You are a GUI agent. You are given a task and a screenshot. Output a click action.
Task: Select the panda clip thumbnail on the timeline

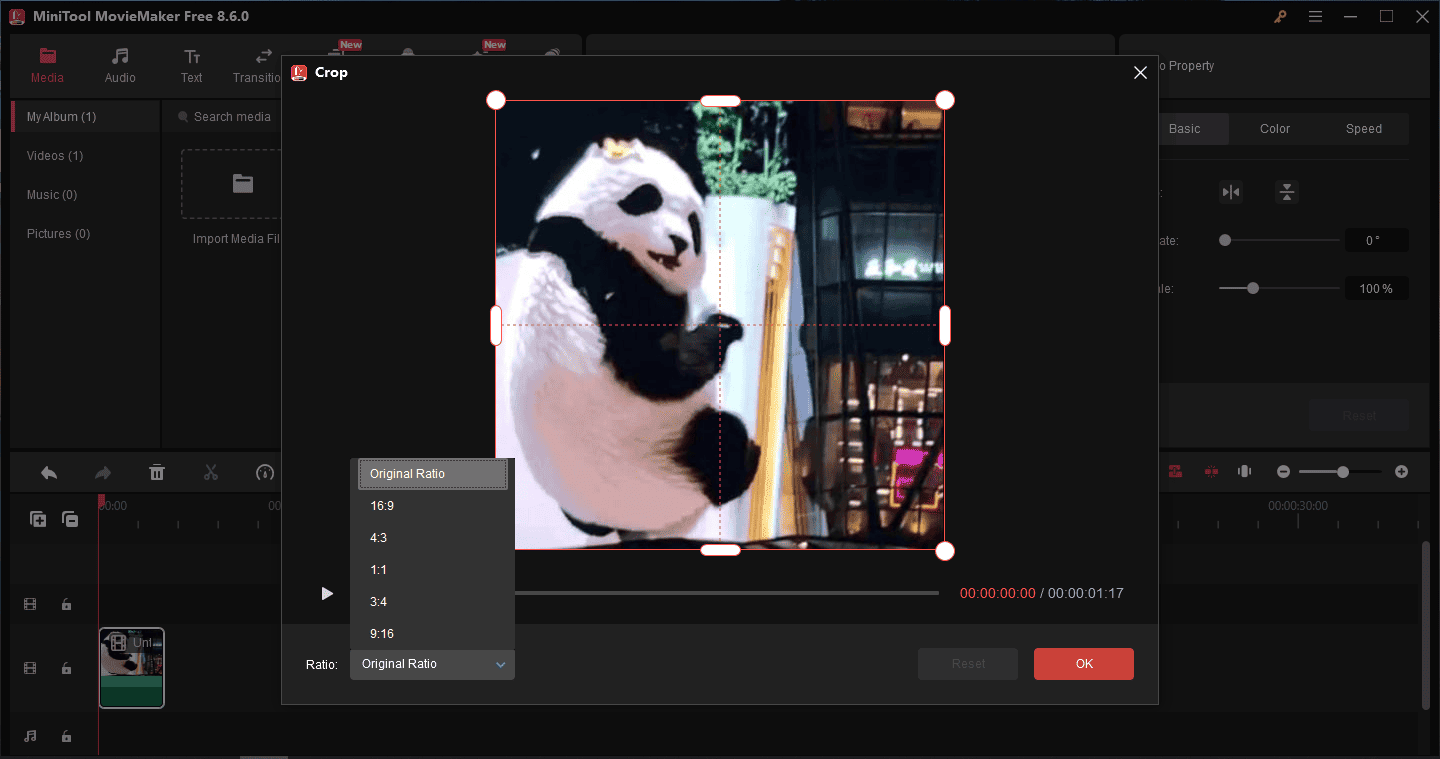(x=131, y=668)
